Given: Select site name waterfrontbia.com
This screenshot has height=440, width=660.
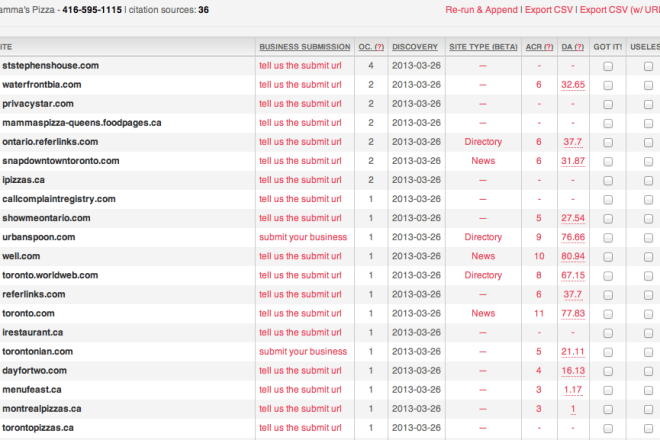Looking at the screenshot, I should [x=42, y=85].
